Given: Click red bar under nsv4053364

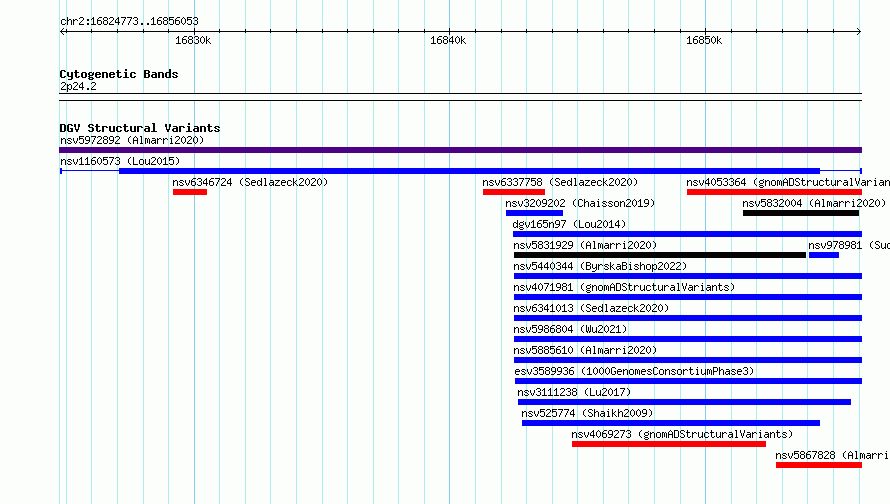Looking at the screenshot, I should [x=774, y=192].
